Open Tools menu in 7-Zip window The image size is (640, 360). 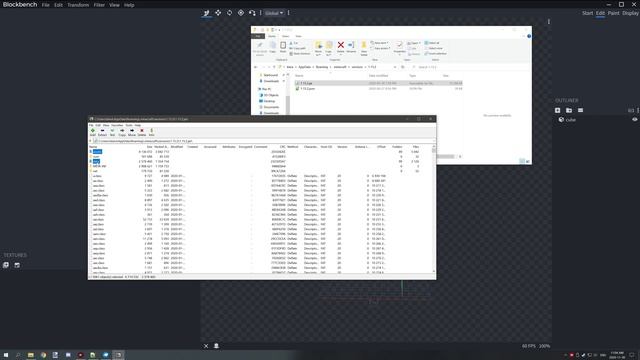[129, 125]
